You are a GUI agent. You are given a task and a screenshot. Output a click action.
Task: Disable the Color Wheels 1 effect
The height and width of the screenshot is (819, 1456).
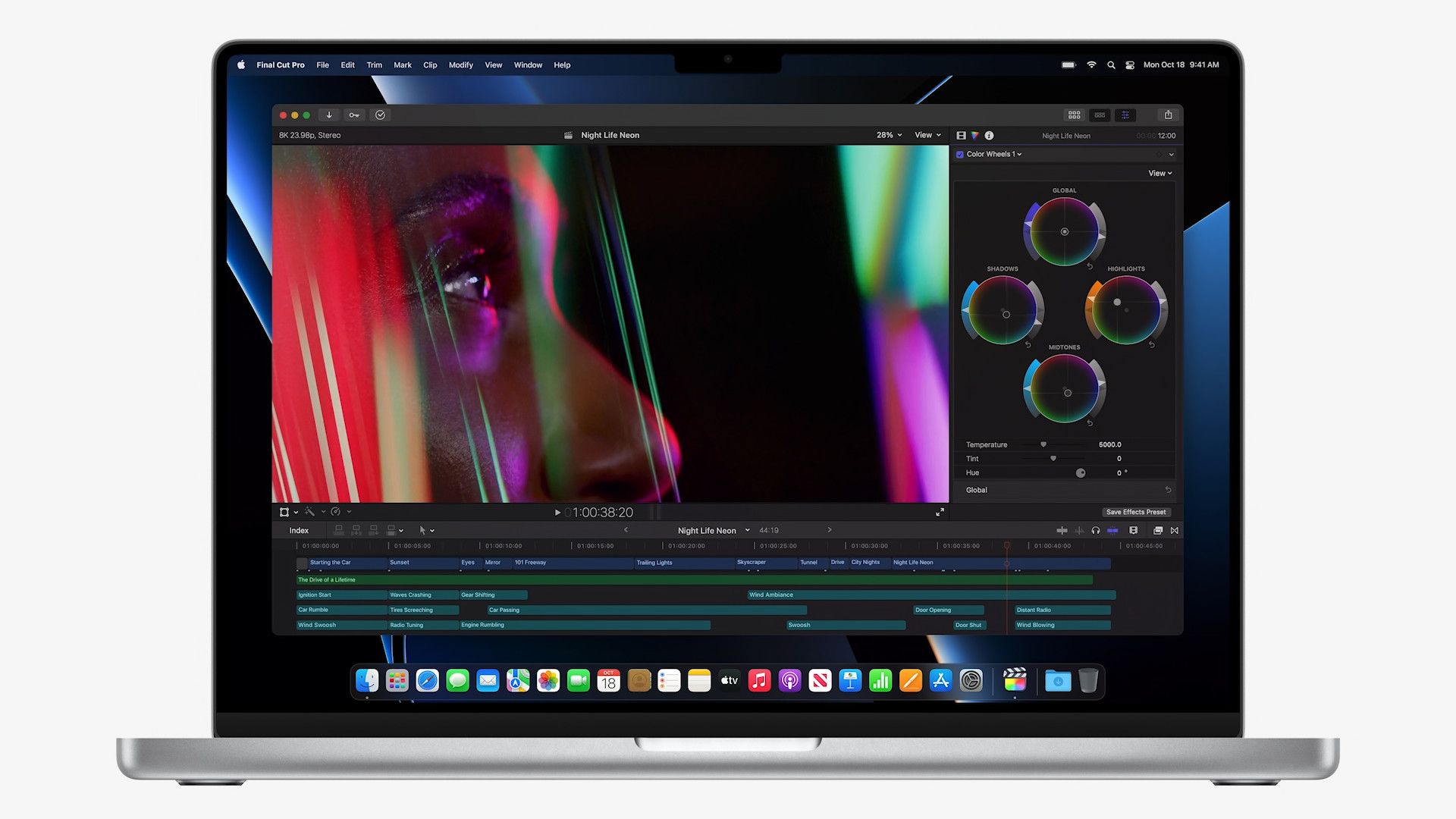tap(959, 154)
